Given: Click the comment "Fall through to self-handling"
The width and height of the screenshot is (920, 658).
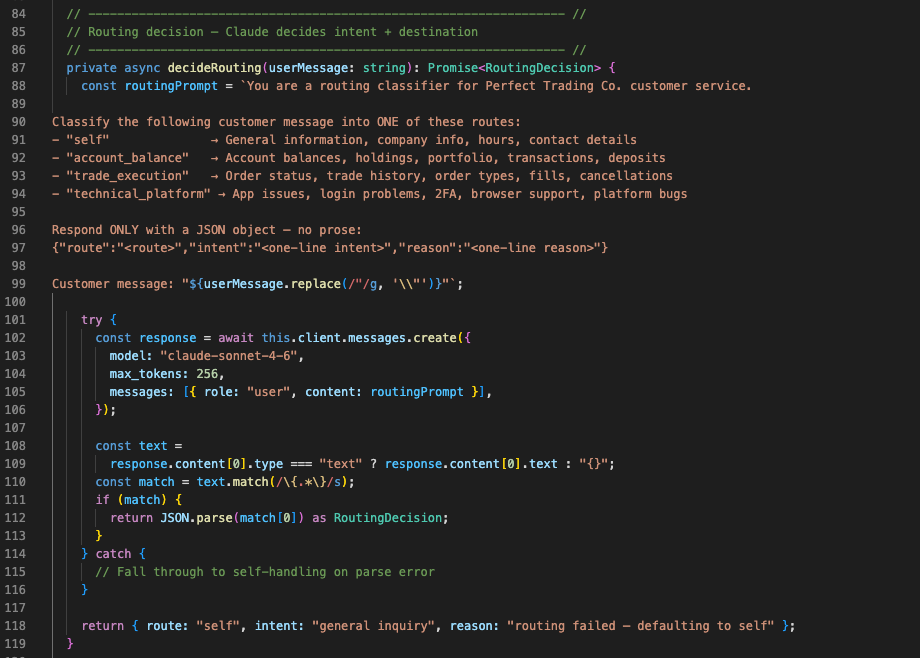Looking at the screenshot, I should [221, 572].
